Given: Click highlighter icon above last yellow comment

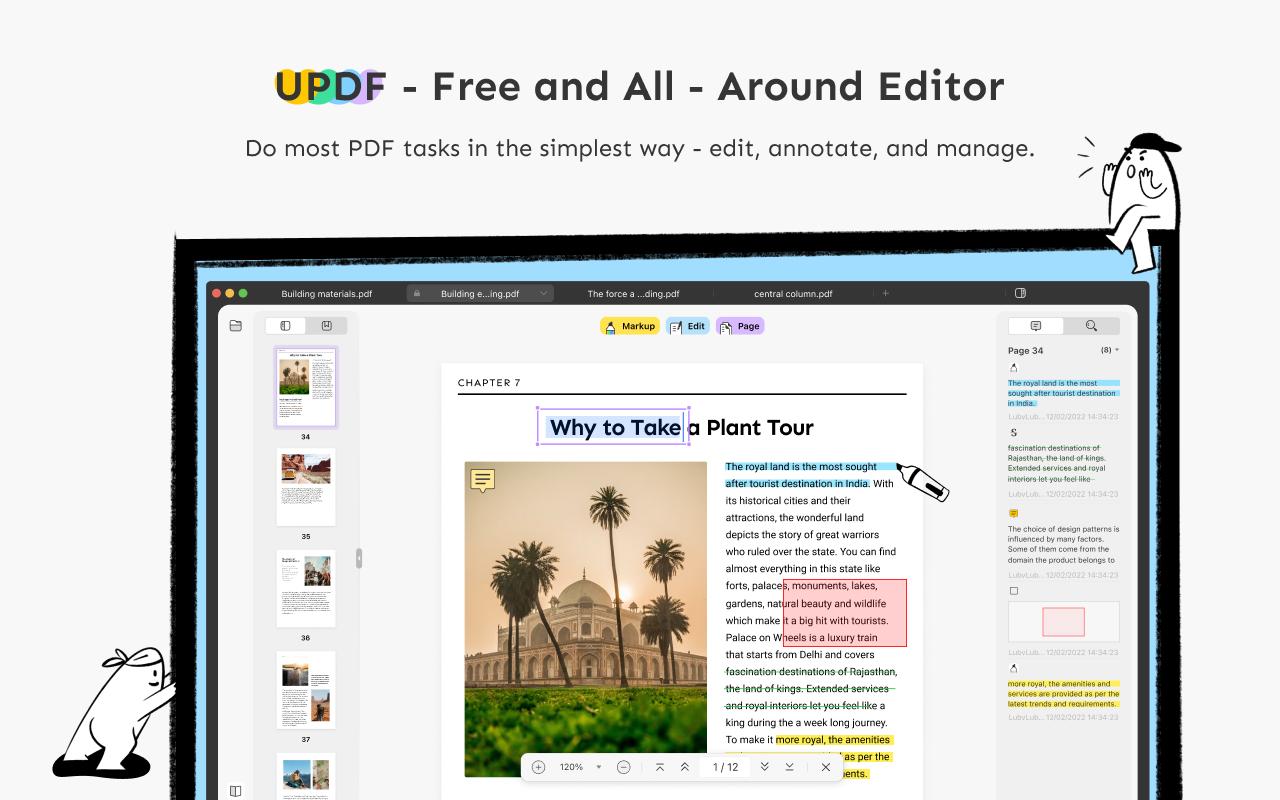Looking at the screenshot, I should (x=1013, y=668).
